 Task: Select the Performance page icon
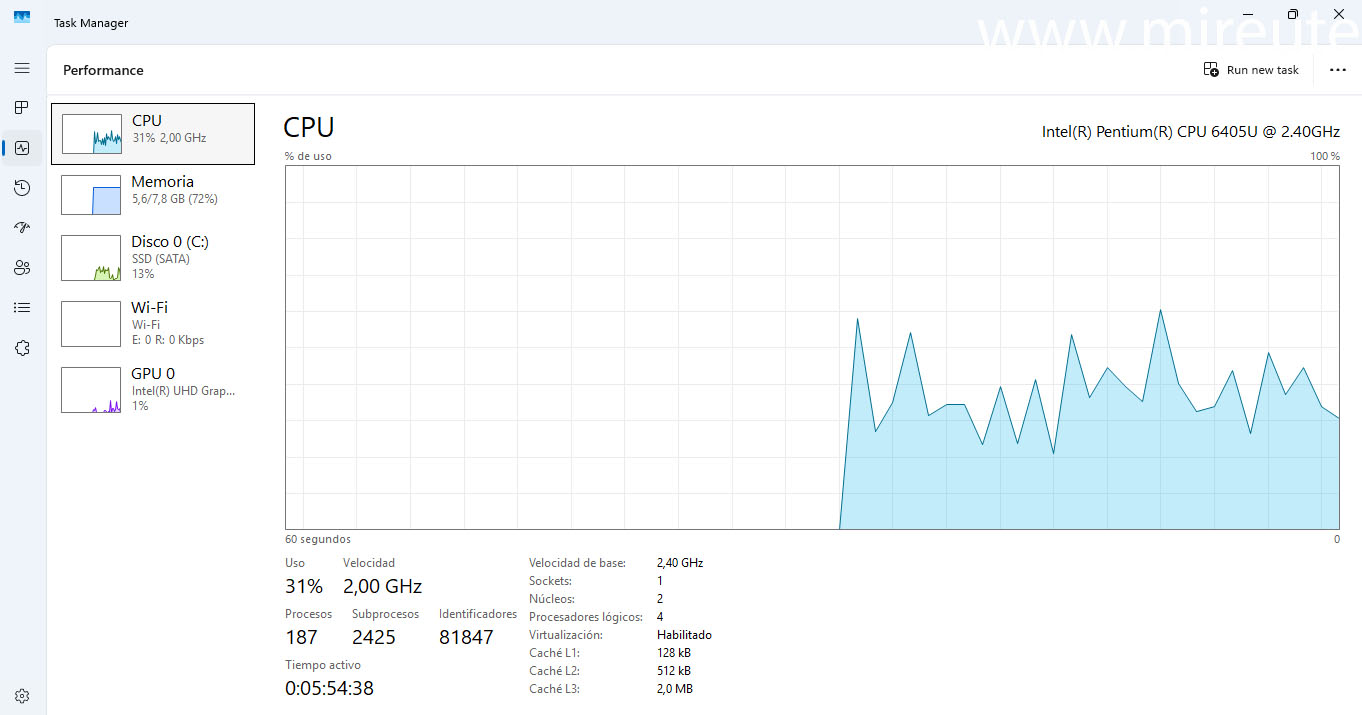(x=22, y=148)
